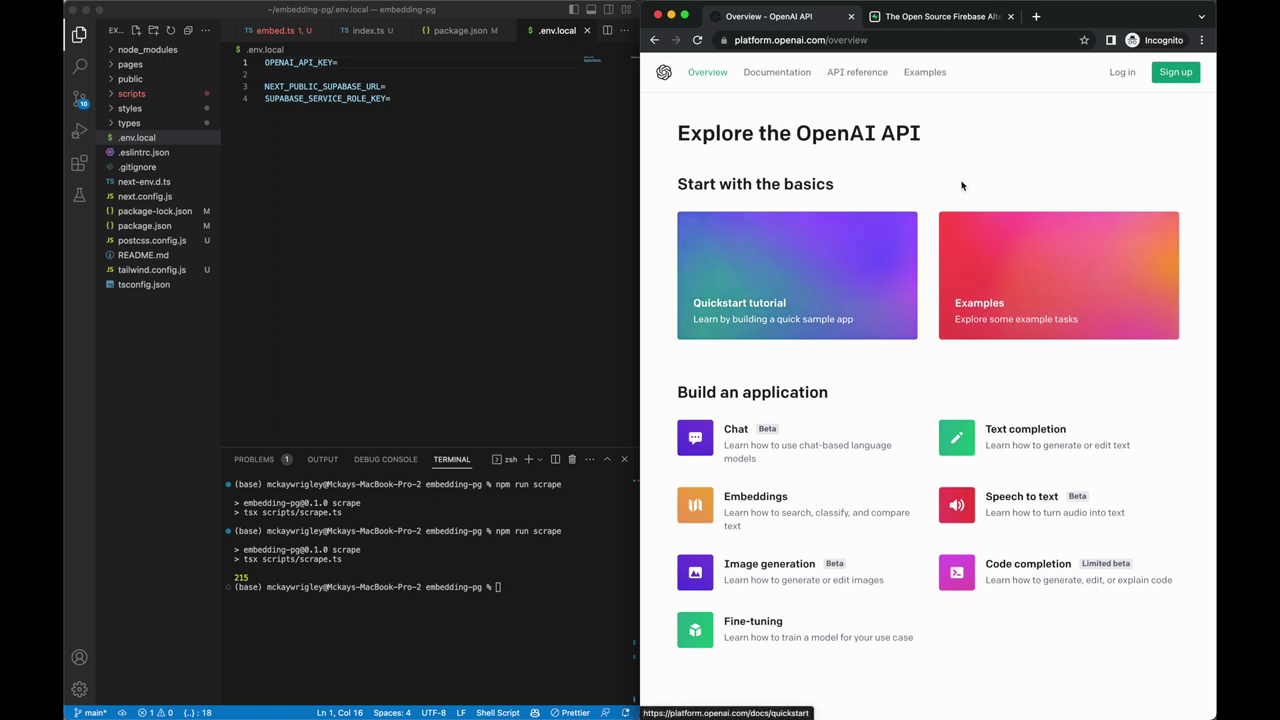The width and height of the screenshot is (1280, 720).
Task: Maximize the terminal panel with chevron up
Action: point(606,459)
